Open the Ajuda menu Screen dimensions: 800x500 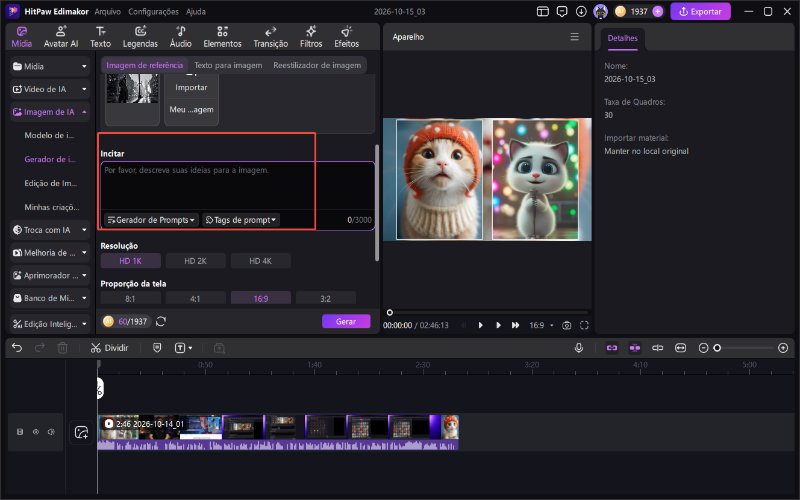point(196,11)
